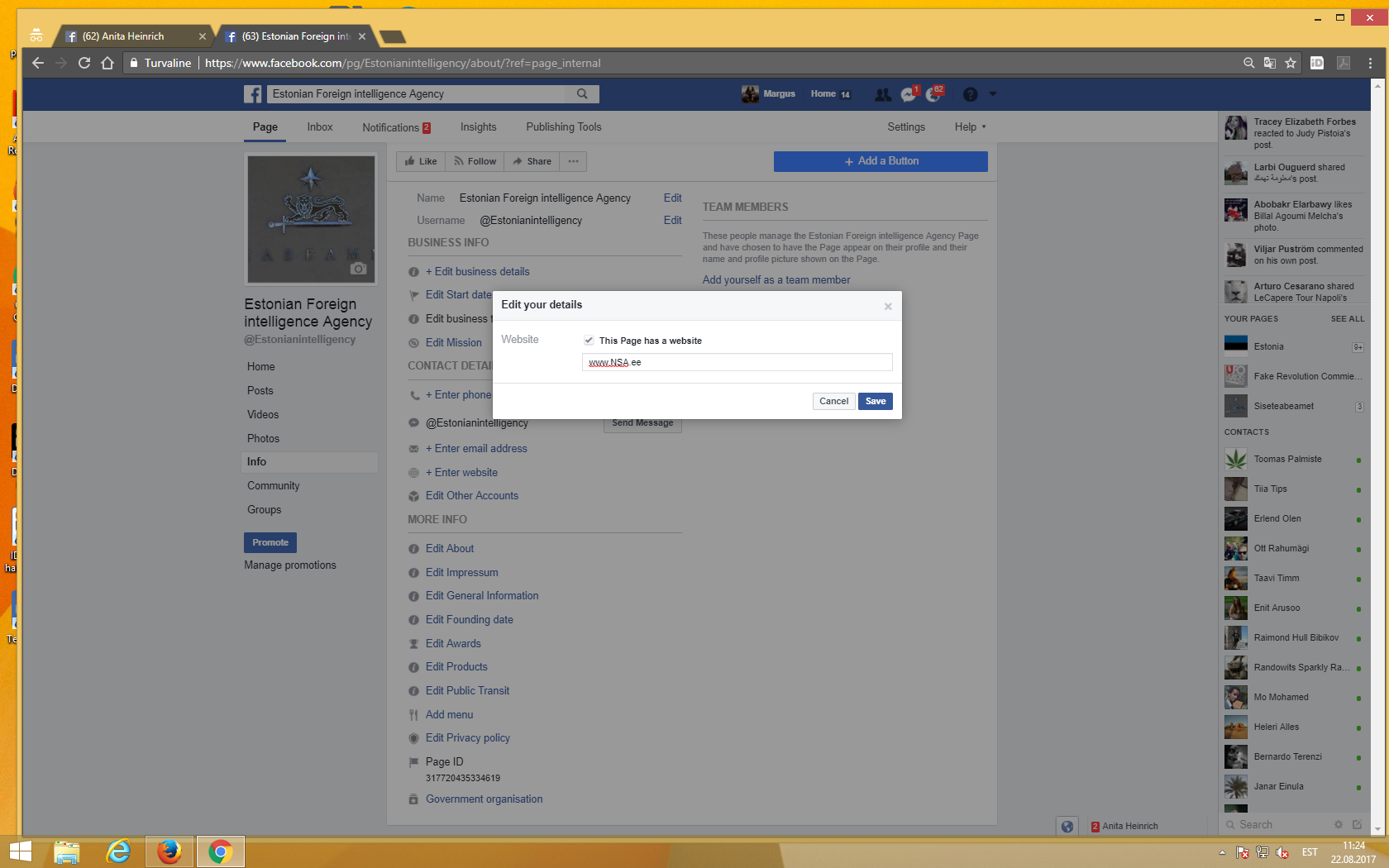Viewport: 1389px width, 868px height.
Task: Open Toomas Palmiste chat contact
Action: (1293, 459)
